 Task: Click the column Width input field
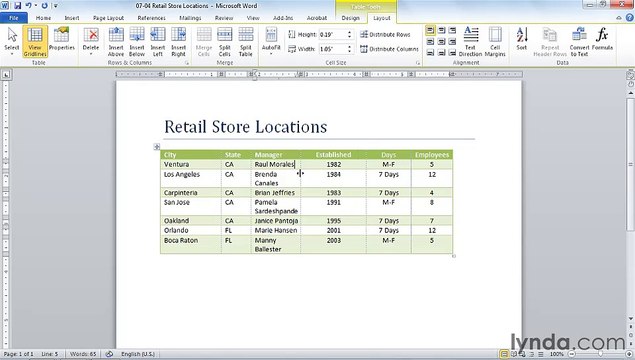click(332, 49)
